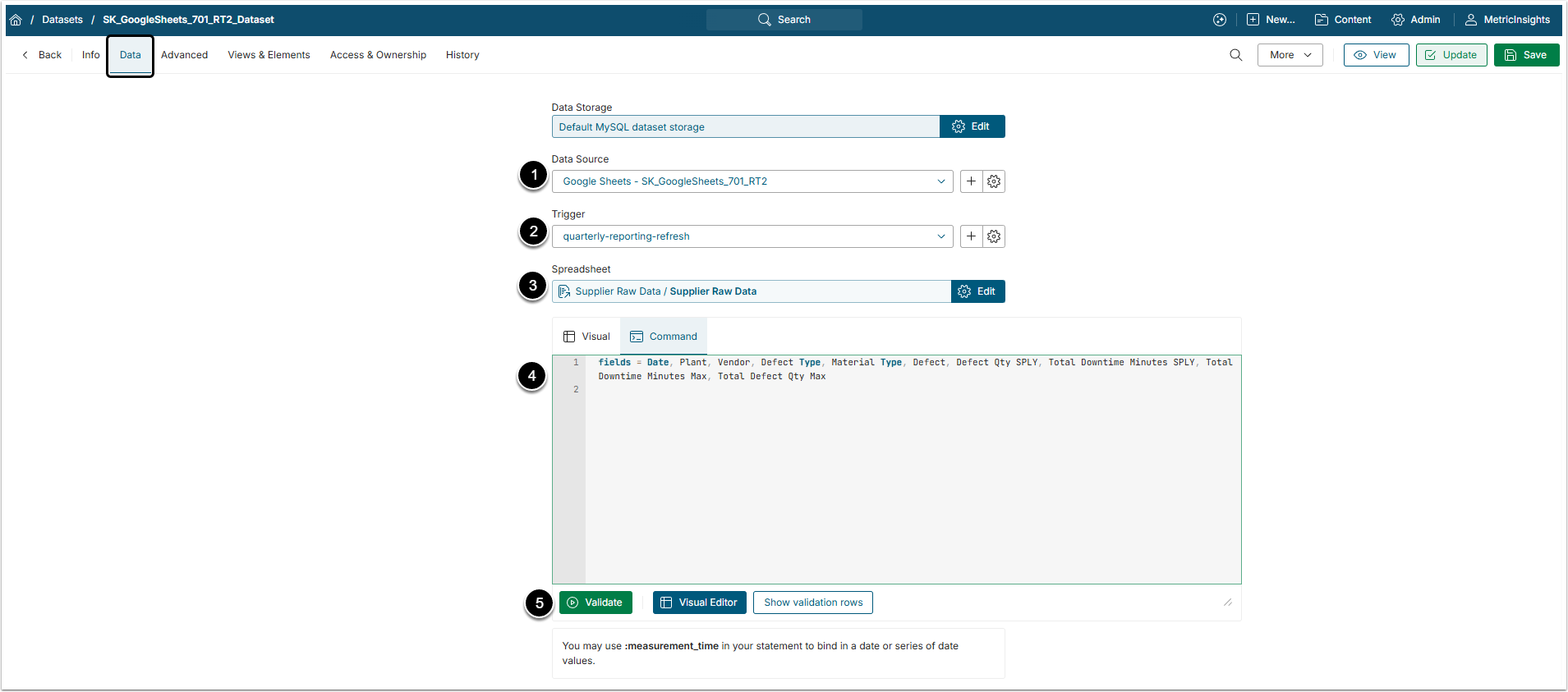Image resolution: width=1568 pixels, height=692 pixels.
Task: Open Trigger settings gear
Action: point(994,236)
